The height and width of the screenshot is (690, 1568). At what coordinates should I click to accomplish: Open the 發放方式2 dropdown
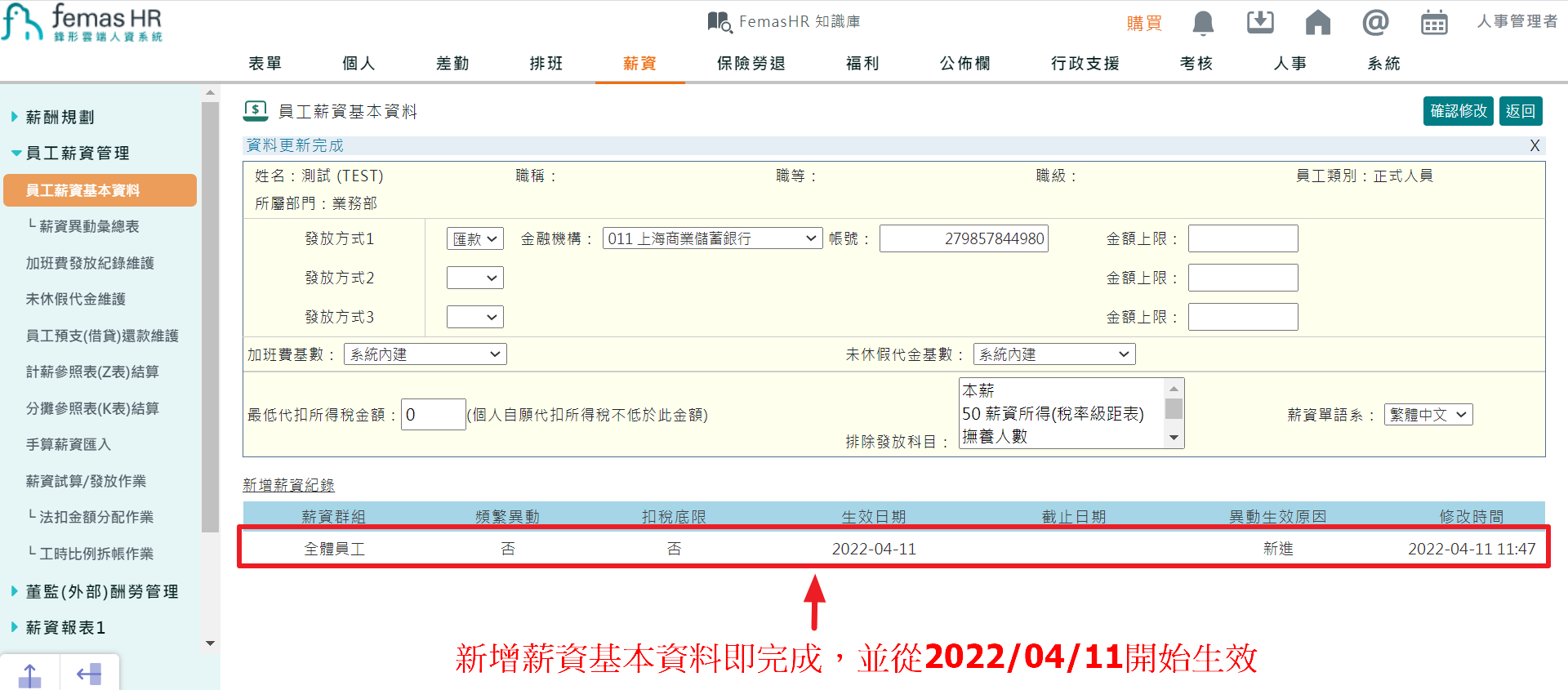[475, 278]
